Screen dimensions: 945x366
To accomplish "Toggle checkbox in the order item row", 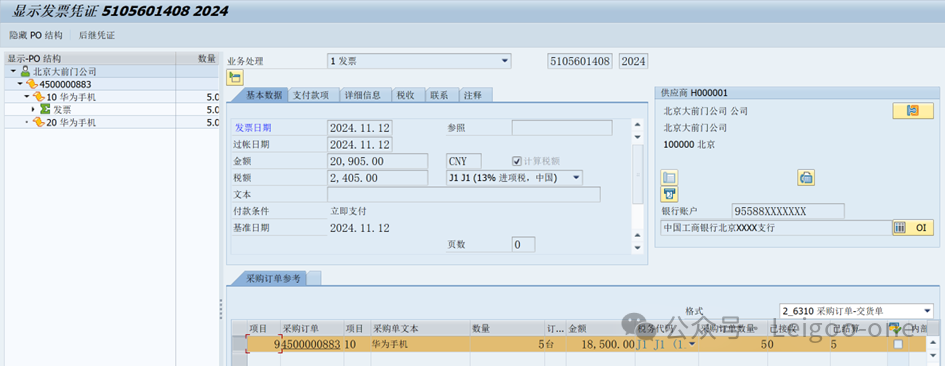I will pos(898,344).
